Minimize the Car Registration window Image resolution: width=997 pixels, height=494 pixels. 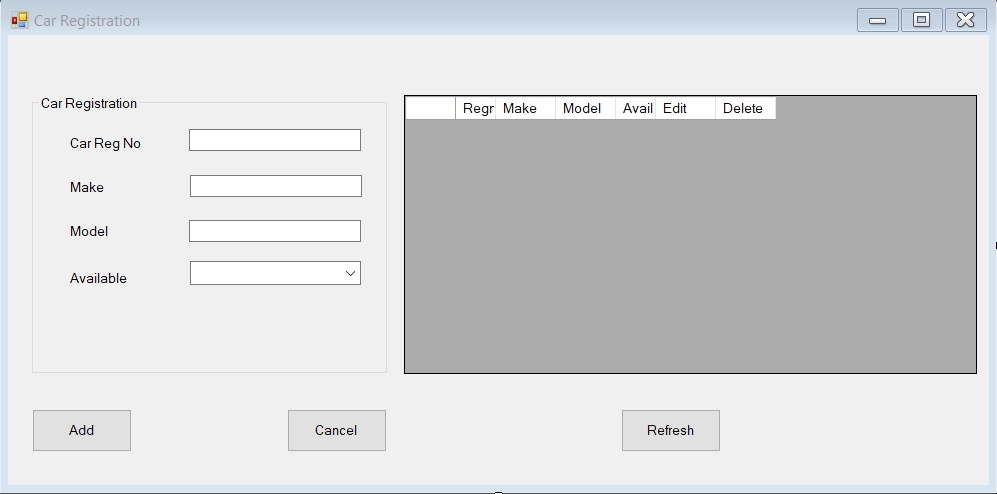coord(877,20)
